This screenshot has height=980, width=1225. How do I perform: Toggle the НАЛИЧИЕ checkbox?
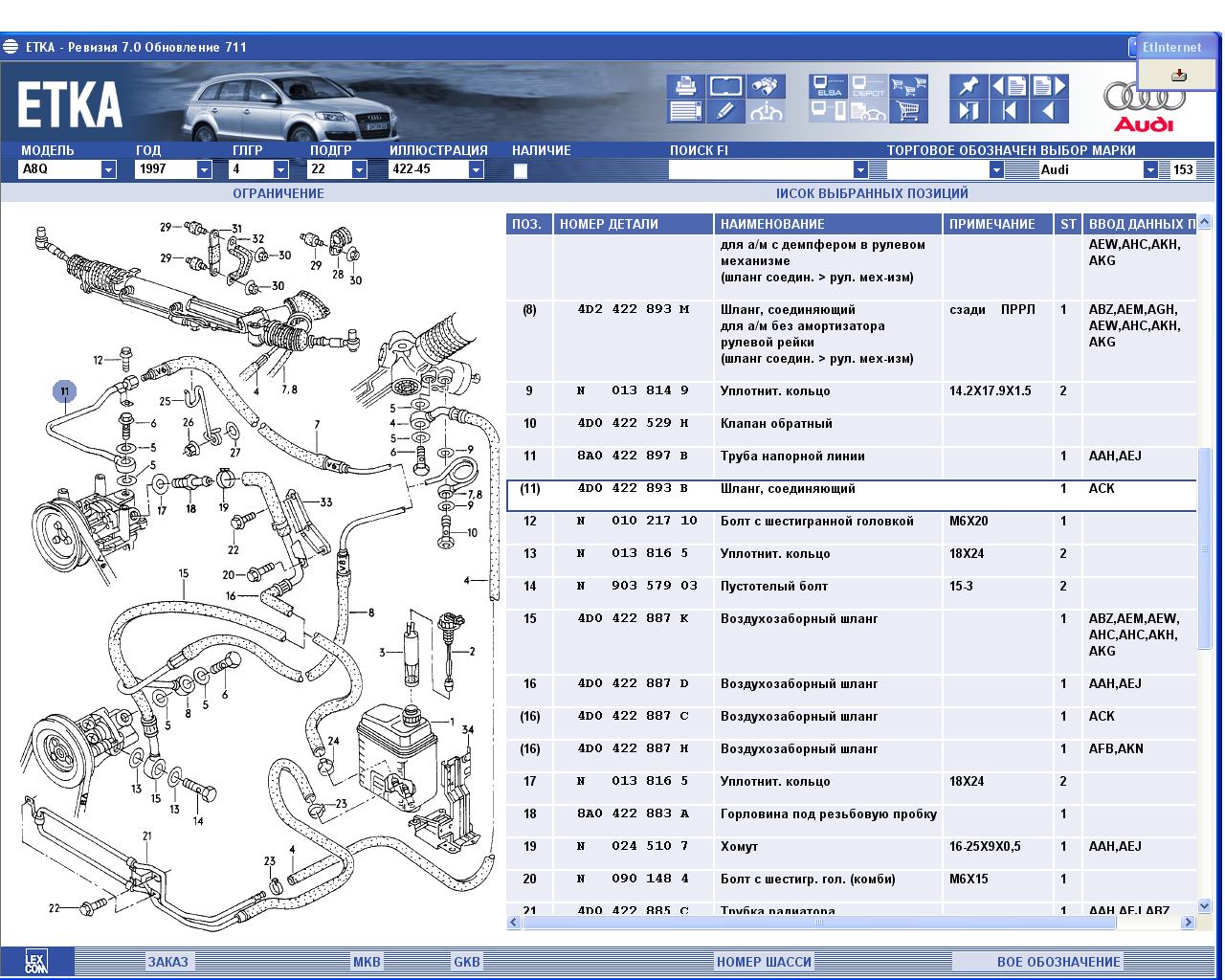tap(521, 171)
